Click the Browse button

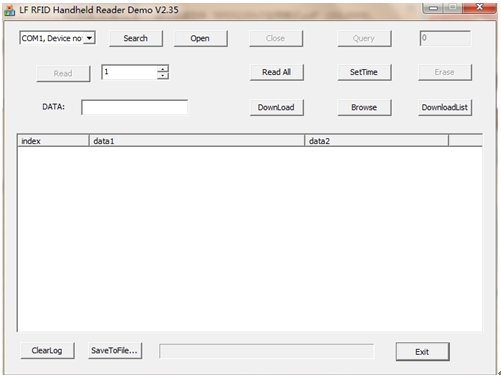tap(364, 107)
